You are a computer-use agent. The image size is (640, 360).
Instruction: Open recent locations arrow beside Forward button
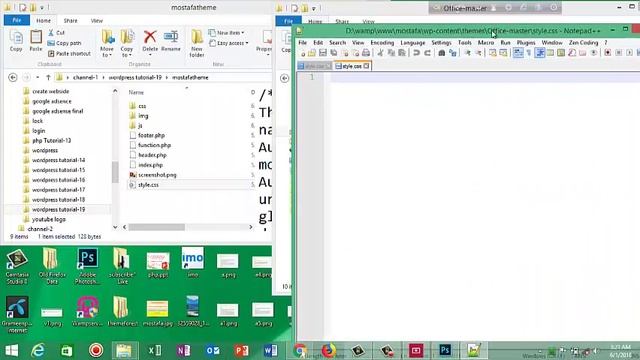(38, 77)
